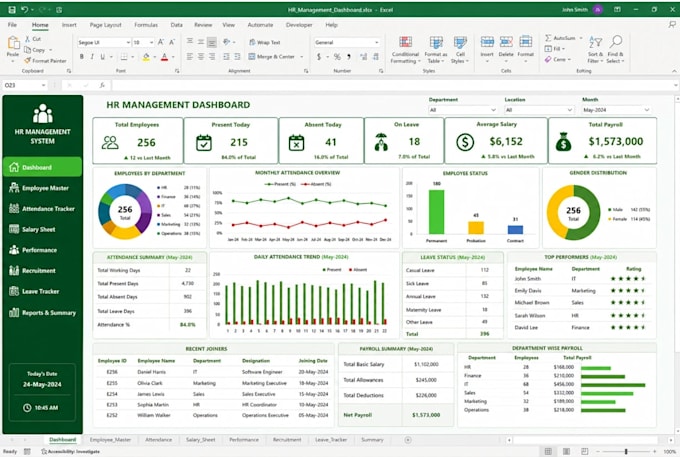This screenshot has width=680, height=457.
Task: Toggle Wrap Text
Action: click(265, 42)
